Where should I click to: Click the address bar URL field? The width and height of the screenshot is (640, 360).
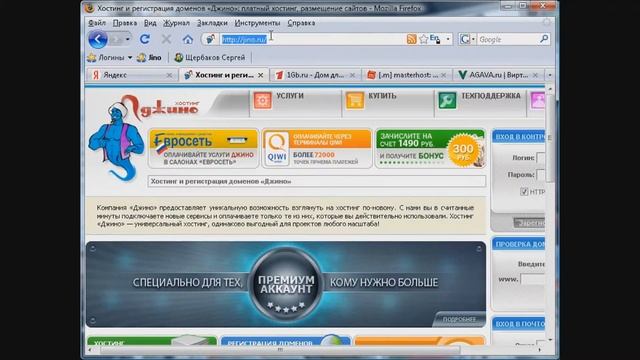coord(311,39)
